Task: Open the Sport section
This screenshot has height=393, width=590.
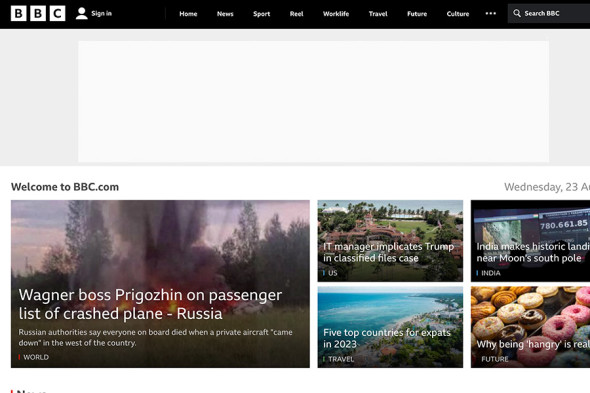Action: [262, 14]
